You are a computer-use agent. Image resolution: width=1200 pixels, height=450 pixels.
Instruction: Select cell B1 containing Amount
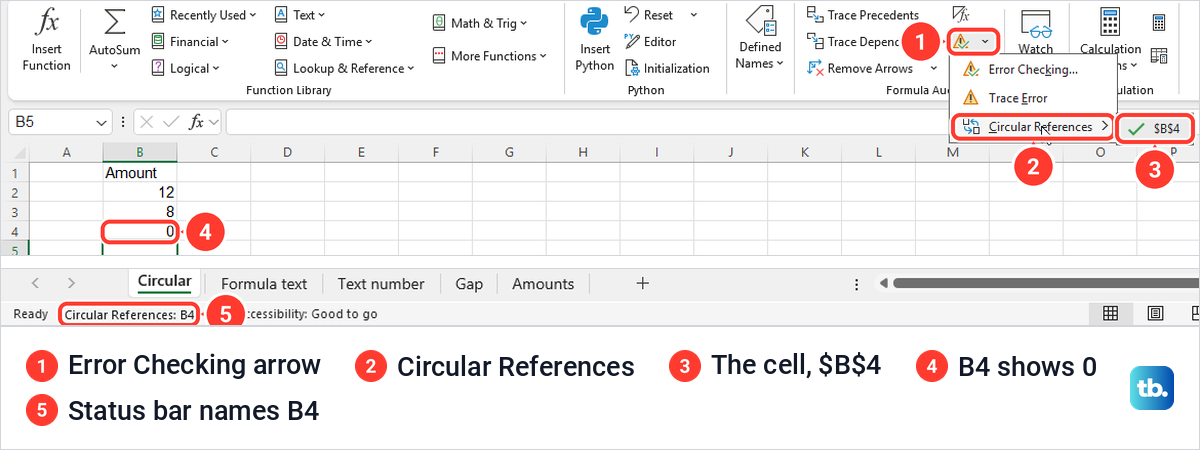[x=140, y=172]
